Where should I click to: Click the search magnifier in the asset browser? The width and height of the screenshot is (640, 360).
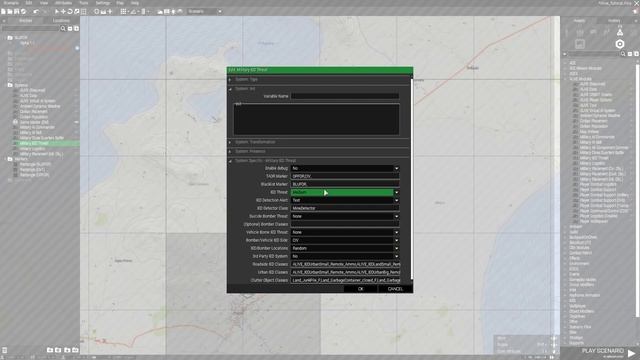pyautogui.click(x=623, y=54)
